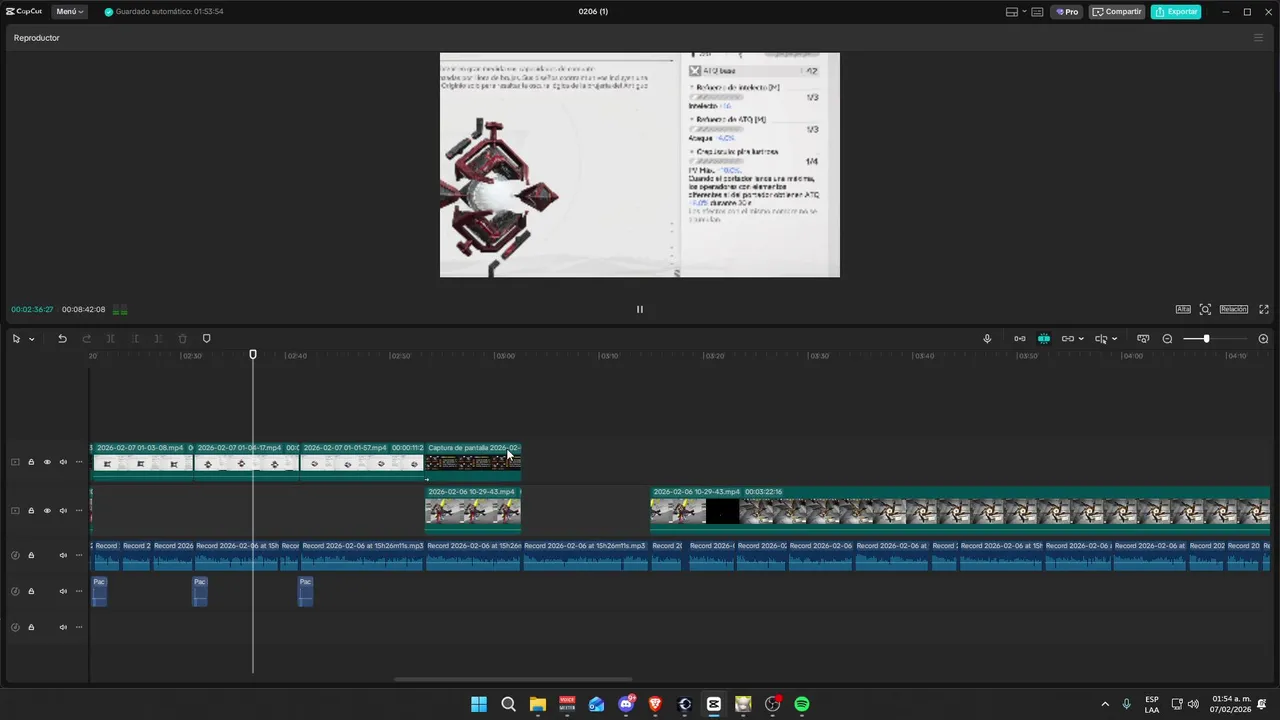Expand the preview axis dropdown arrow

coord(1114,339)
